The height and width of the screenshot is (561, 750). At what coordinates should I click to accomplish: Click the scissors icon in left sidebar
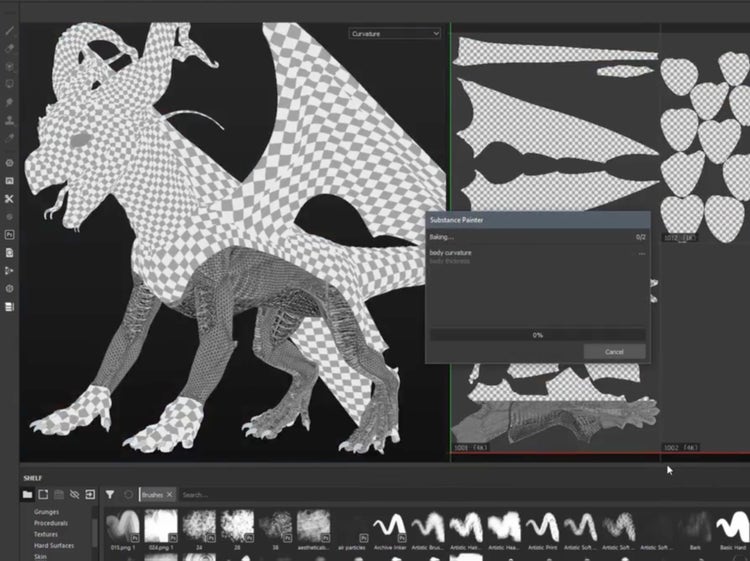point(9,198)
